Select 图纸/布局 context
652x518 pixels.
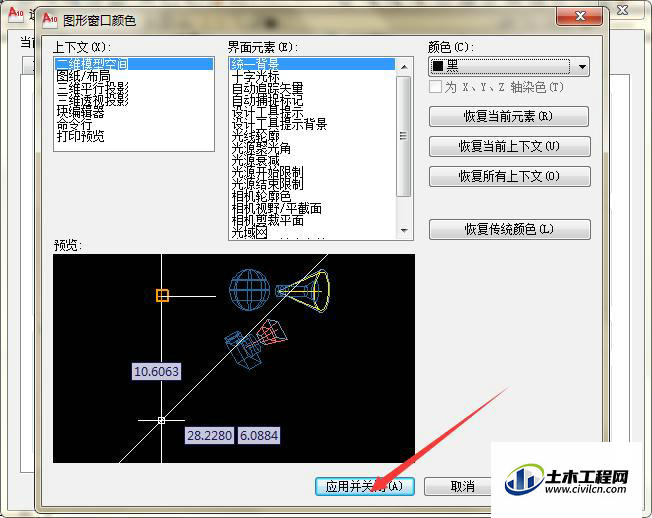tap(83, 76)
